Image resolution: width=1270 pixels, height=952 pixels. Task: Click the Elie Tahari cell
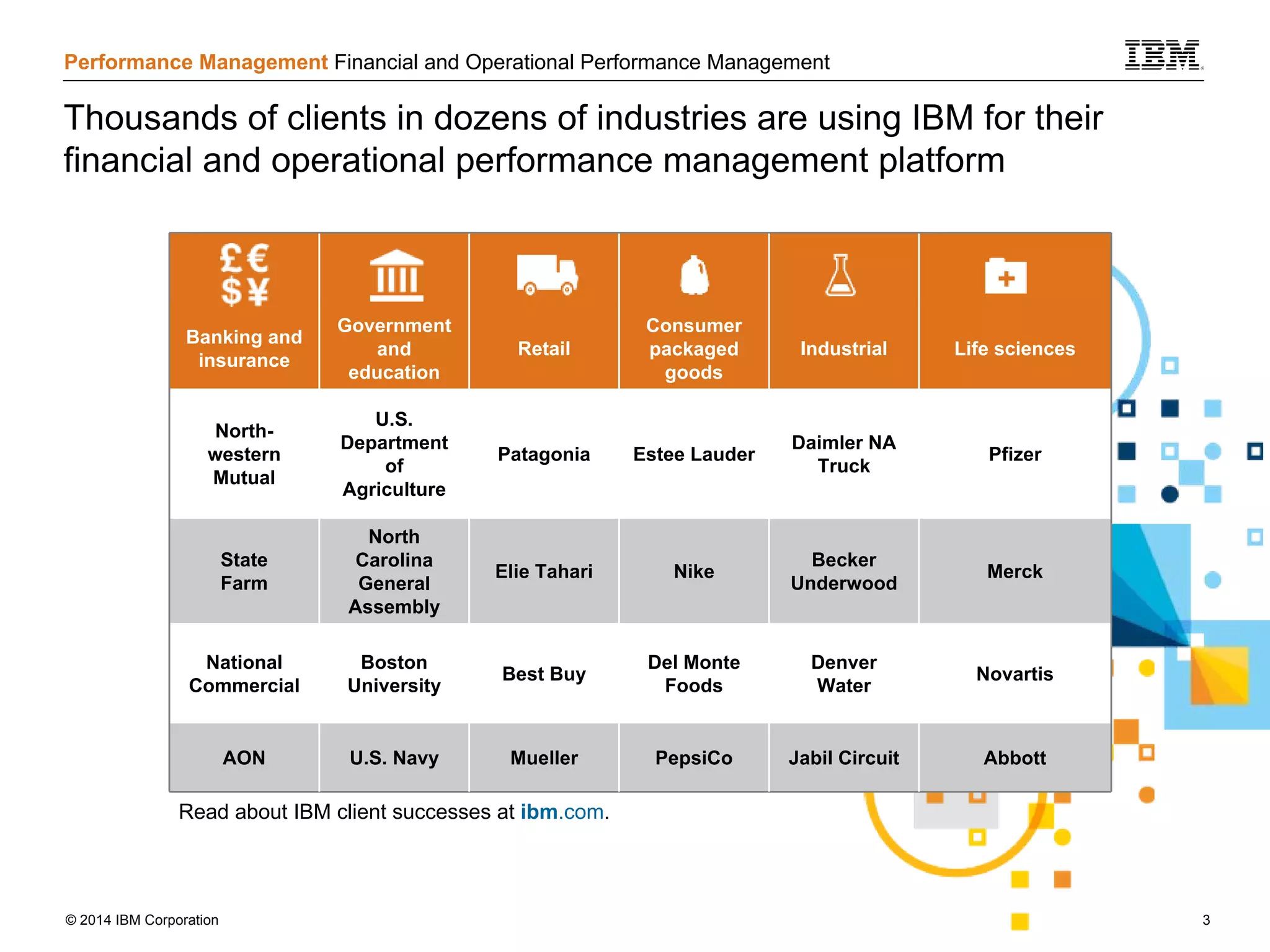click(x=544, y=571)
